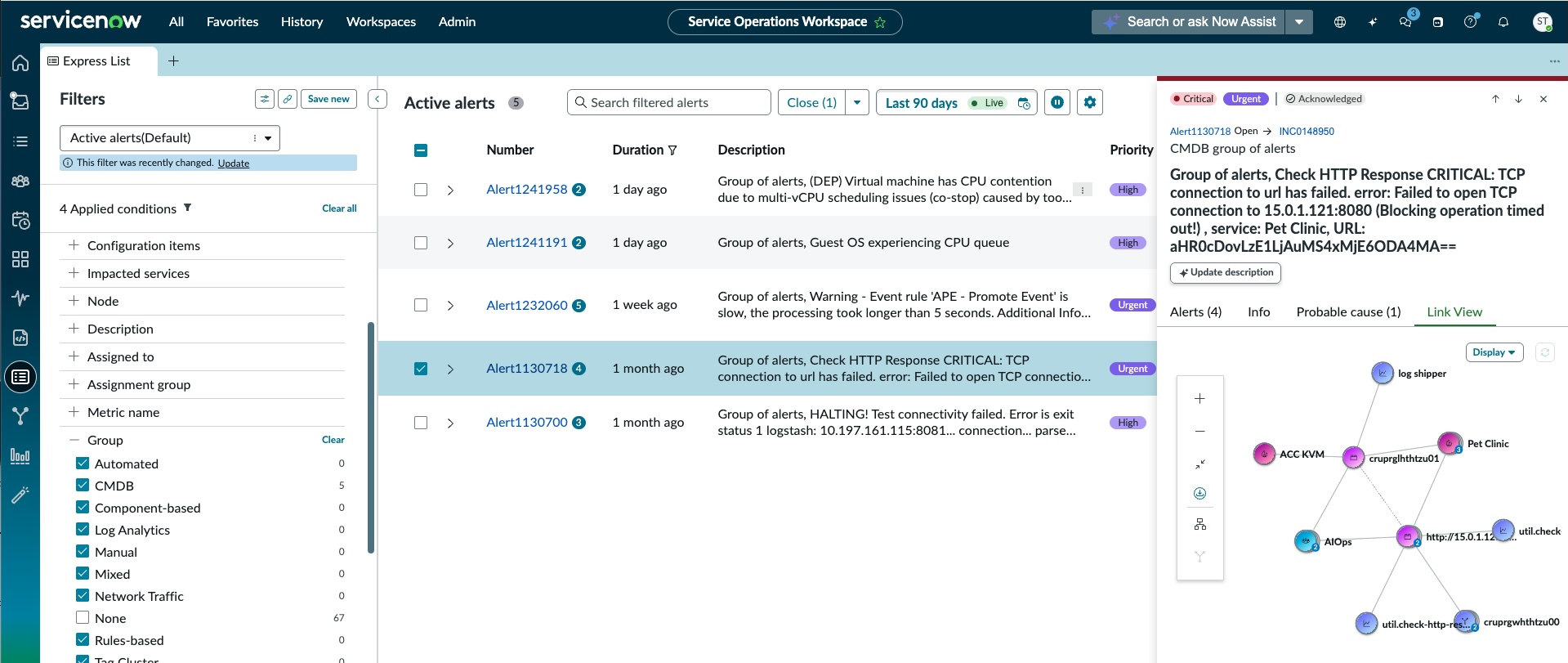Uncheck the CMDB group checkbox

click(x=83, y=486)
